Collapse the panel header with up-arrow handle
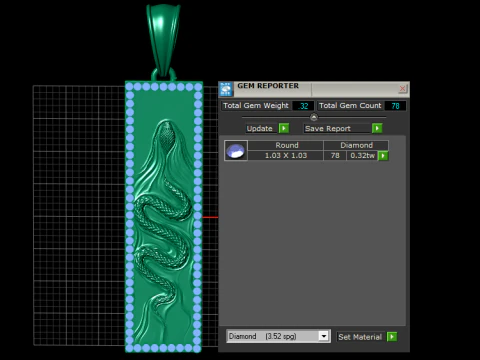 coord(314,117)
